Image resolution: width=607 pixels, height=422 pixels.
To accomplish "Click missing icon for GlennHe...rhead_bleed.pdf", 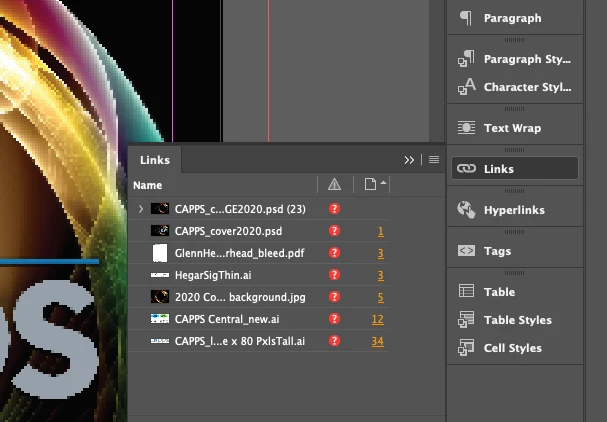I will pyautogui.click(x=334, y=253).
